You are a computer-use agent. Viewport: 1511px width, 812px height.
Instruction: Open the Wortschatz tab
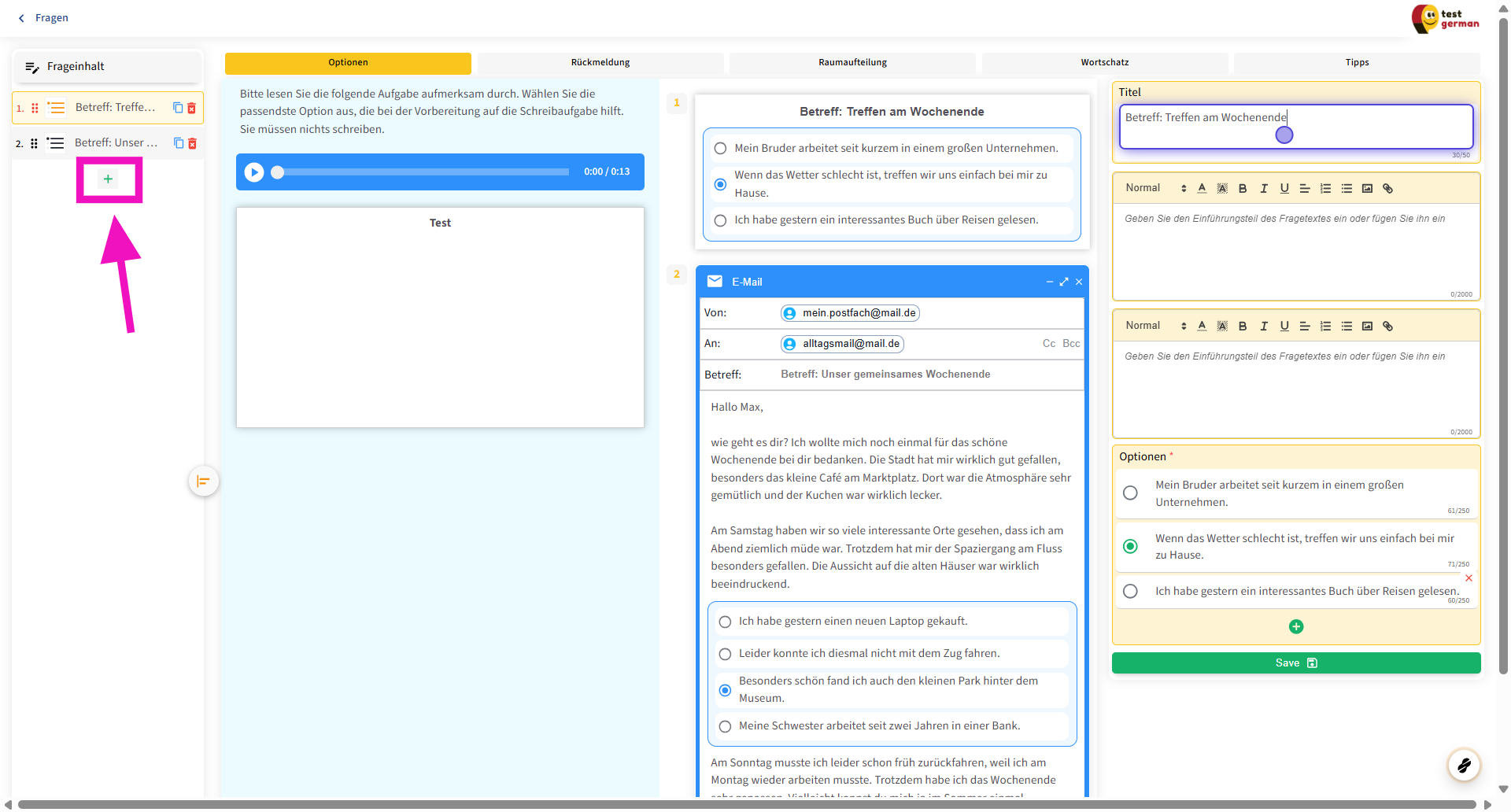1104,63
